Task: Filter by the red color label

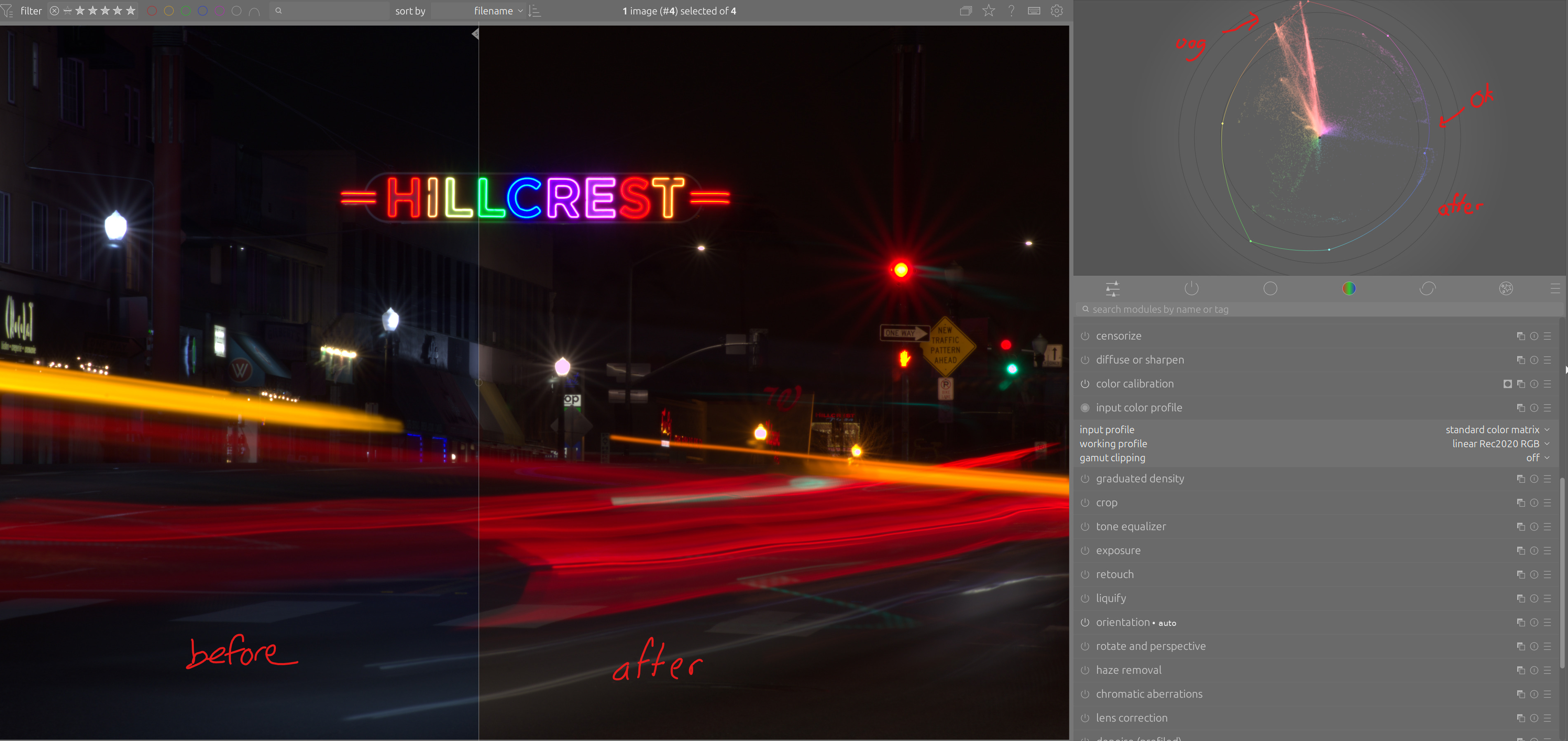Action: [x=152, y=11]
